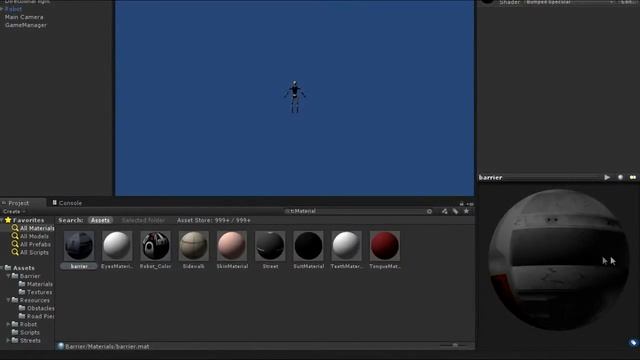
Task: Click the Barrier/Materials/barrier.mat path
Action: [107, 347]
